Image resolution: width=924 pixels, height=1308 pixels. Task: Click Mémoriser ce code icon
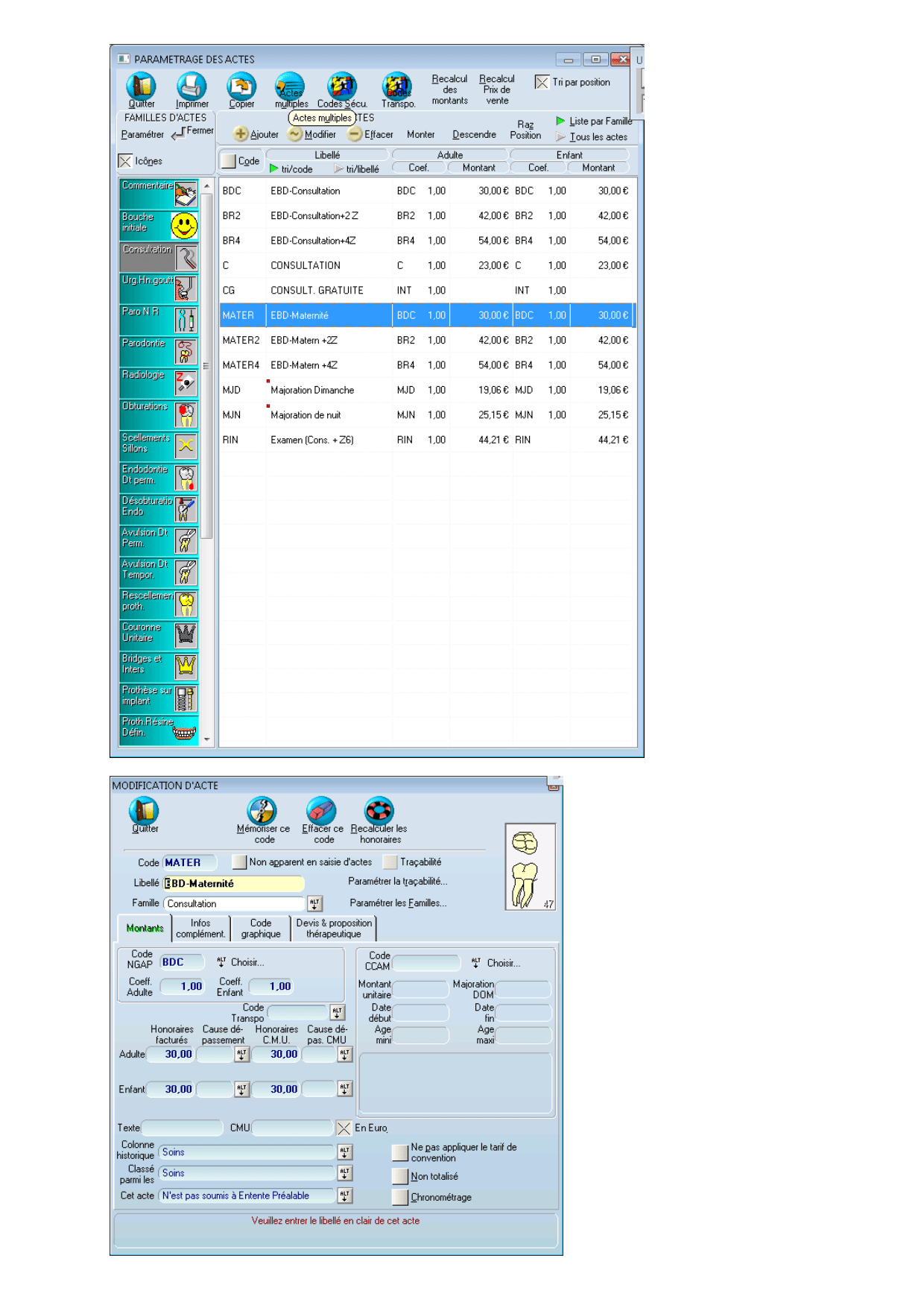pyautogui.click(x=262, y=811)
